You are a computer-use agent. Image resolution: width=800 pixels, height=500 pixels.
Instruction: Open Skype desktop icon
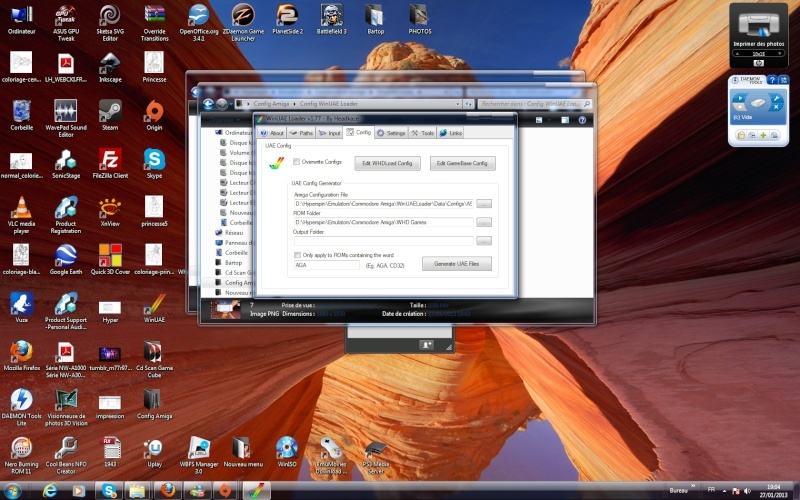pos(154,163)
